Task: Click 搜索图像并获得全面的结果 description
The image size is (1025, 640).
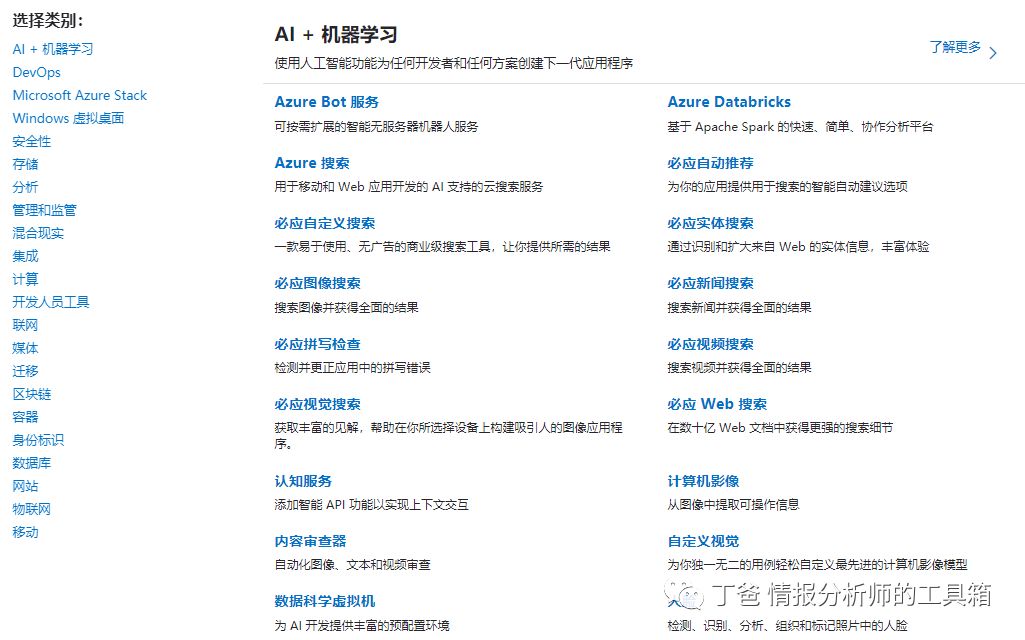Action: [x=346, y=307]
